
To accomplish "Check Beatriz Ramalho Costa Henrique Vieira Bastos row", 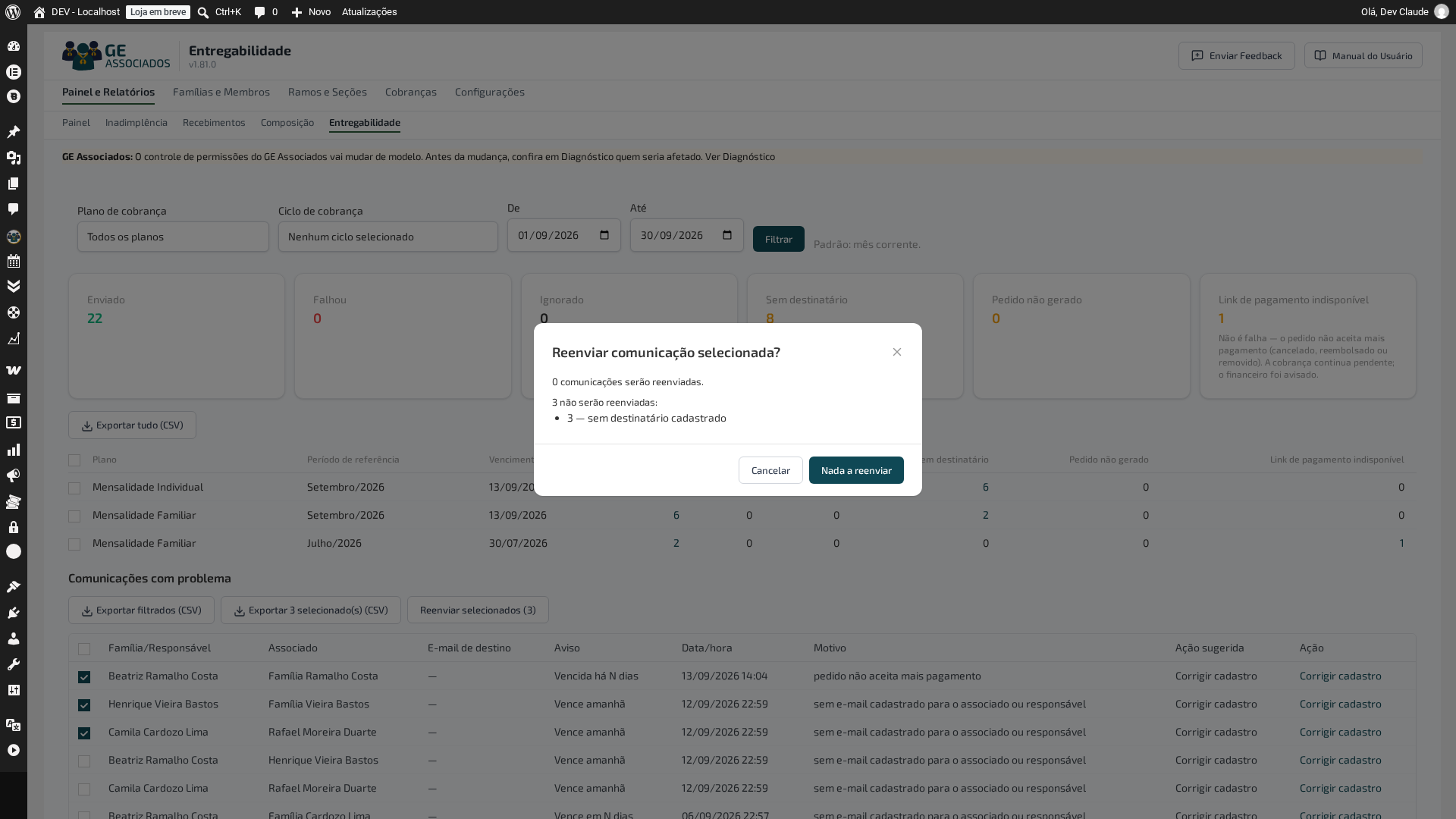I will (x=84, y=761).
